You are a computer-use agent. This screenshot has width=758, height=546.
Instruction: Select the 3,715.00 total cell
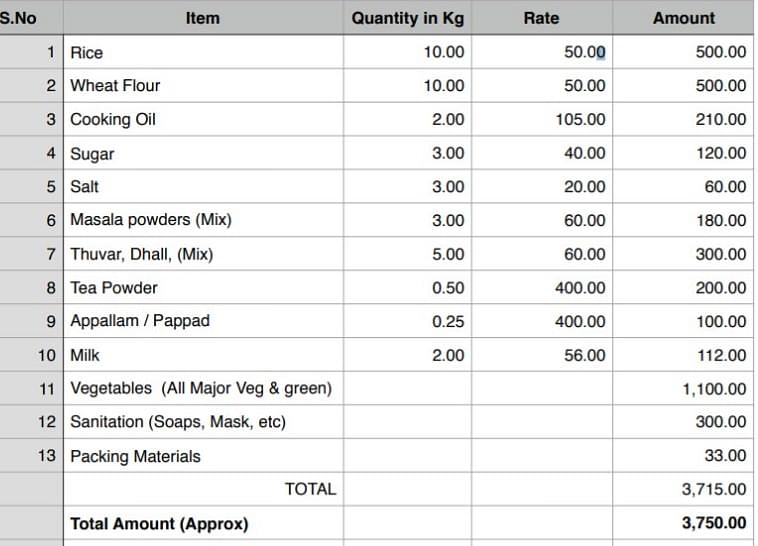click(x=683, y=489)
